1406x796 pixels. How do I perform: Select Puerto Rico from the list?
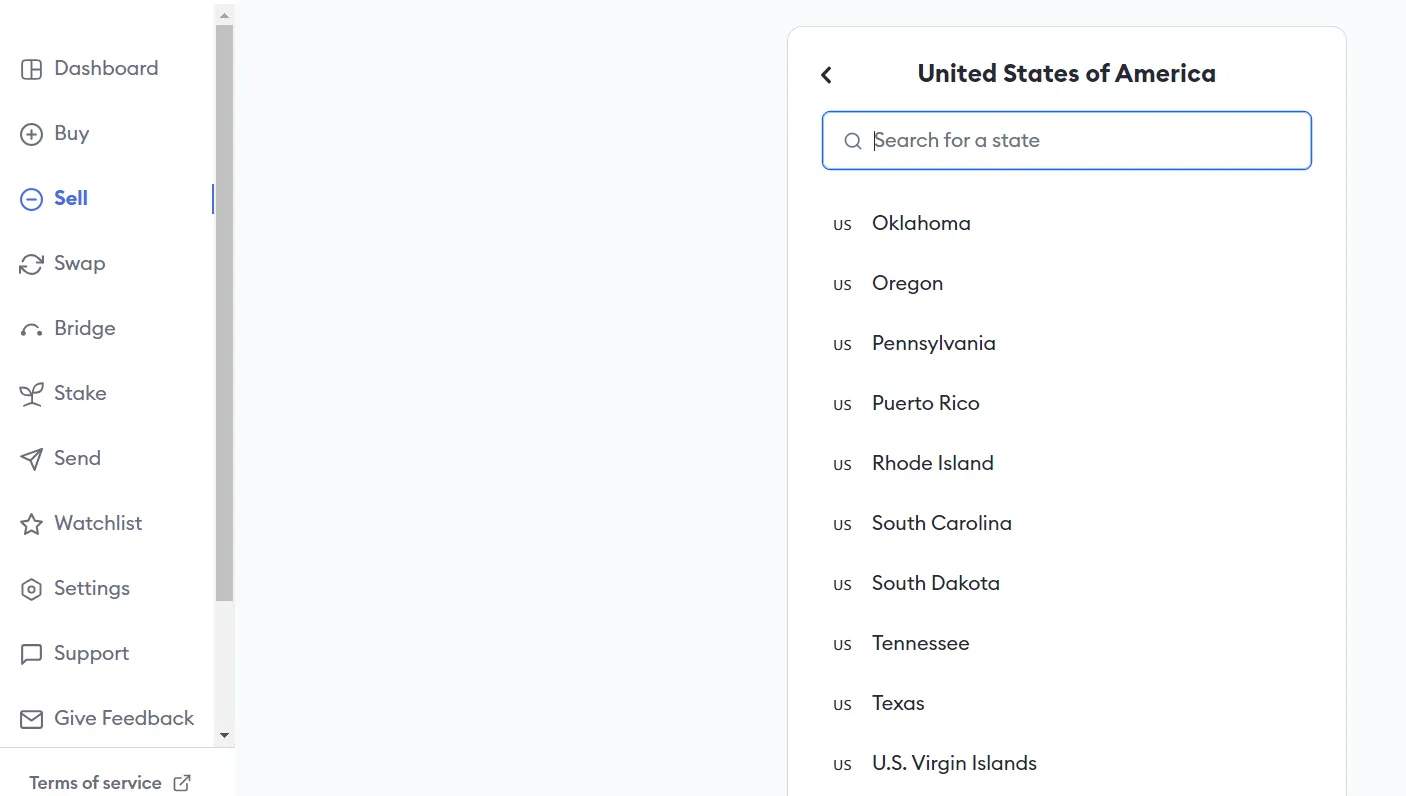coord(925,403)
